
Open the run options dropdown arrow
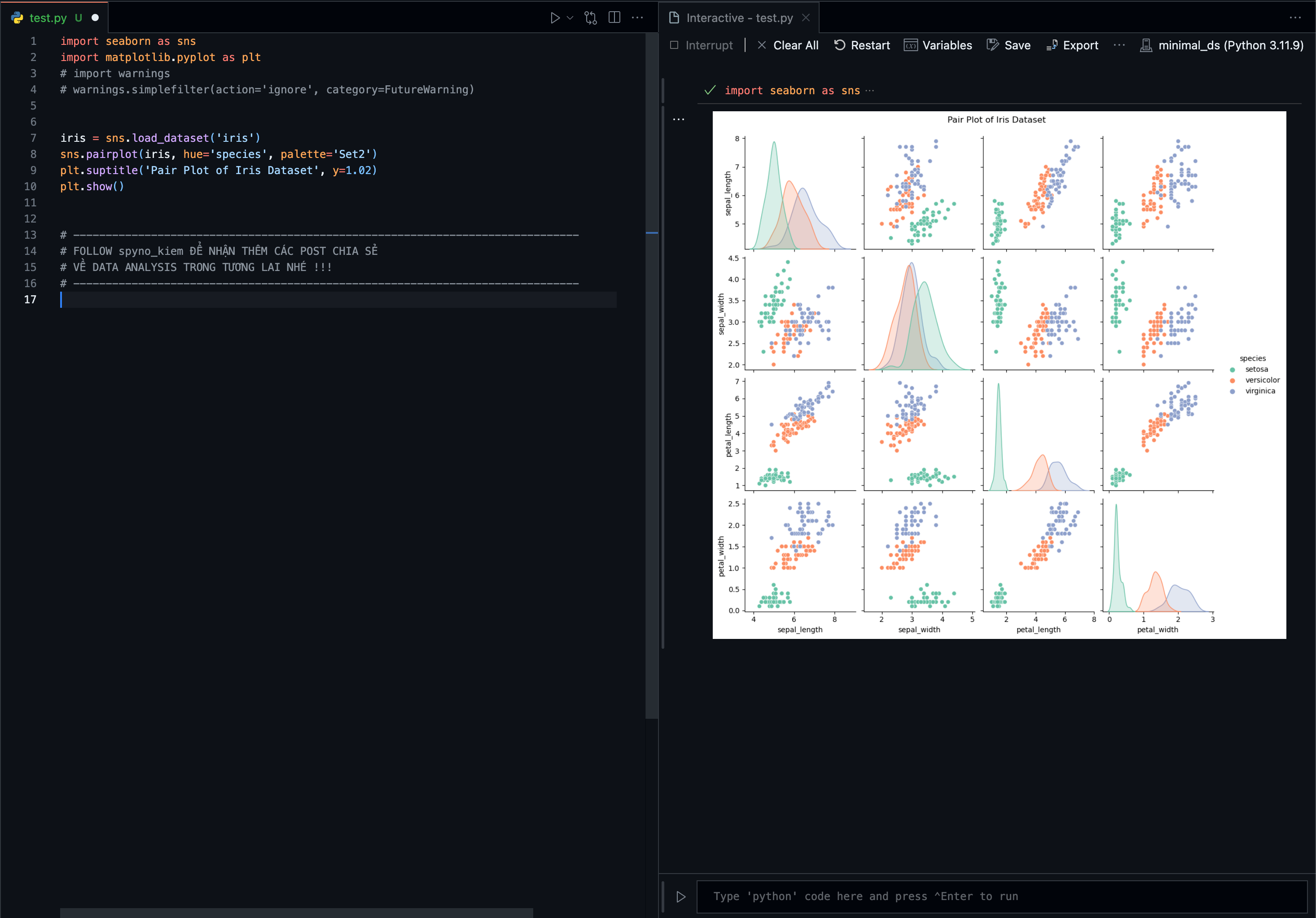[x=570, y=18]
